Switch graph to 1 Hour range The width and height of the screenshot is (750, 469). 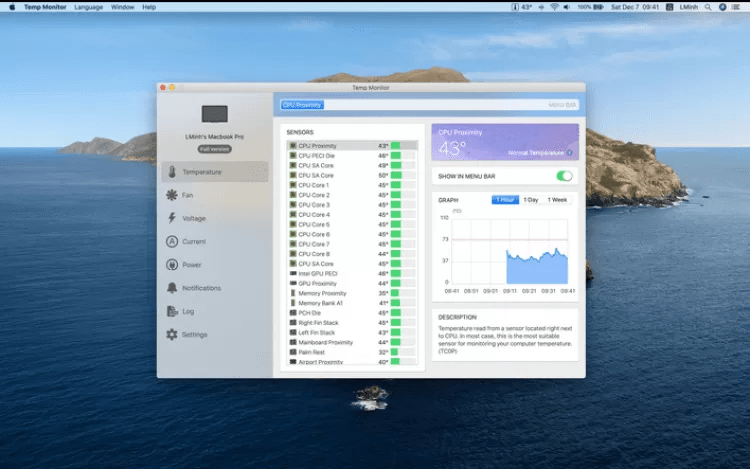tap(505, 200)
